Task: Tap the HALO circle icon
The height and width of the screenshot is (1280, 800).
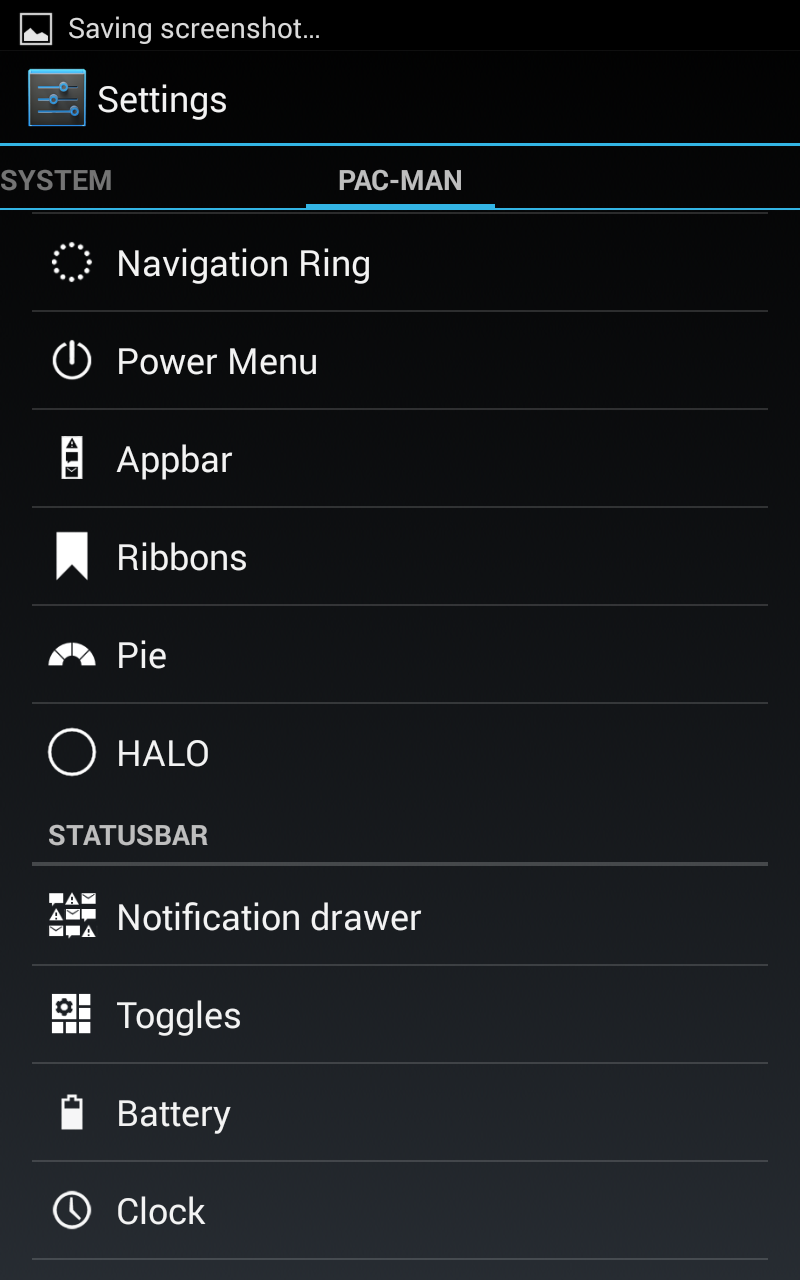Action: click(72, 753)
